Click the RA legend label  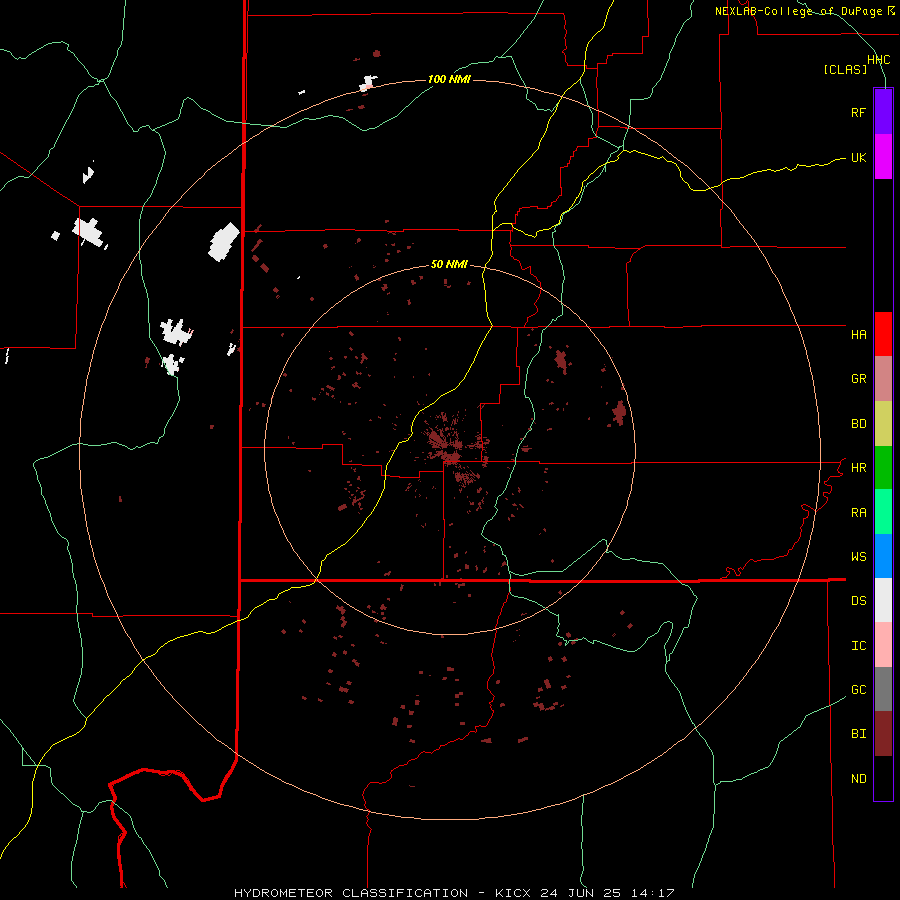pyautogui.click(x=858, y=513)
